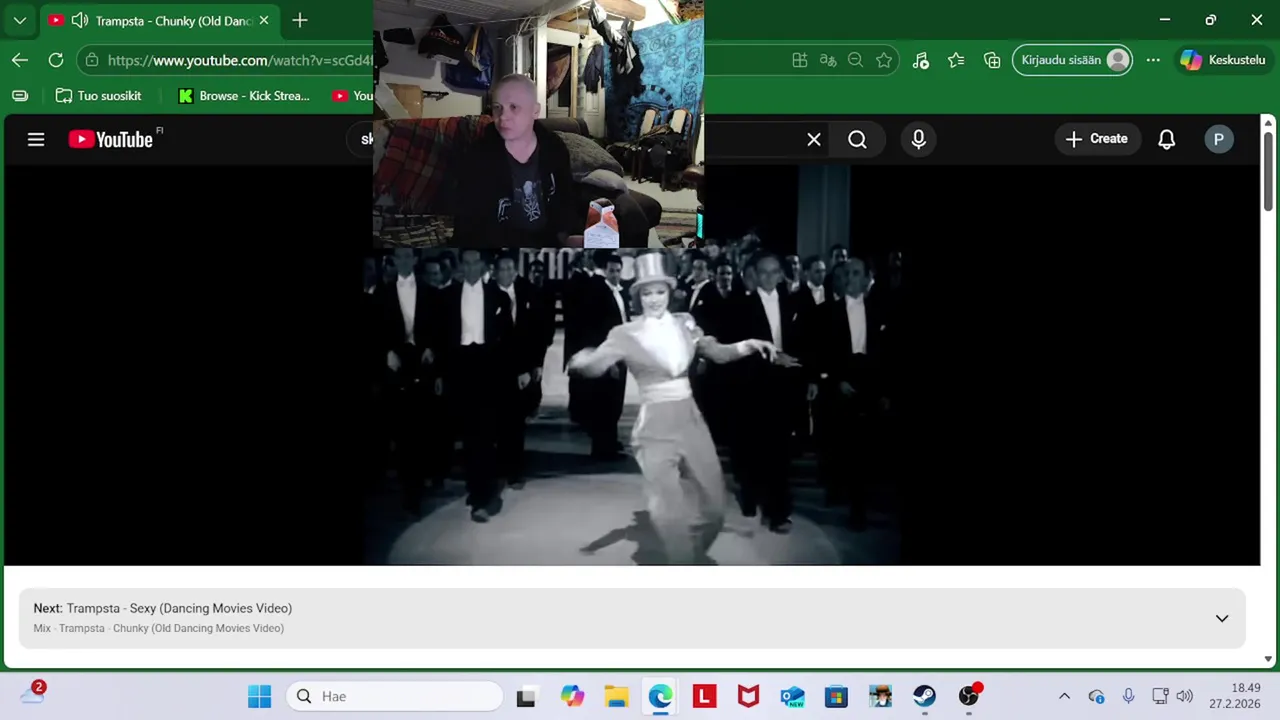Viewport: 1280px width, 720px height.
Task: Open the tab actions dropdown chevron
Action: tap(19, 20)
